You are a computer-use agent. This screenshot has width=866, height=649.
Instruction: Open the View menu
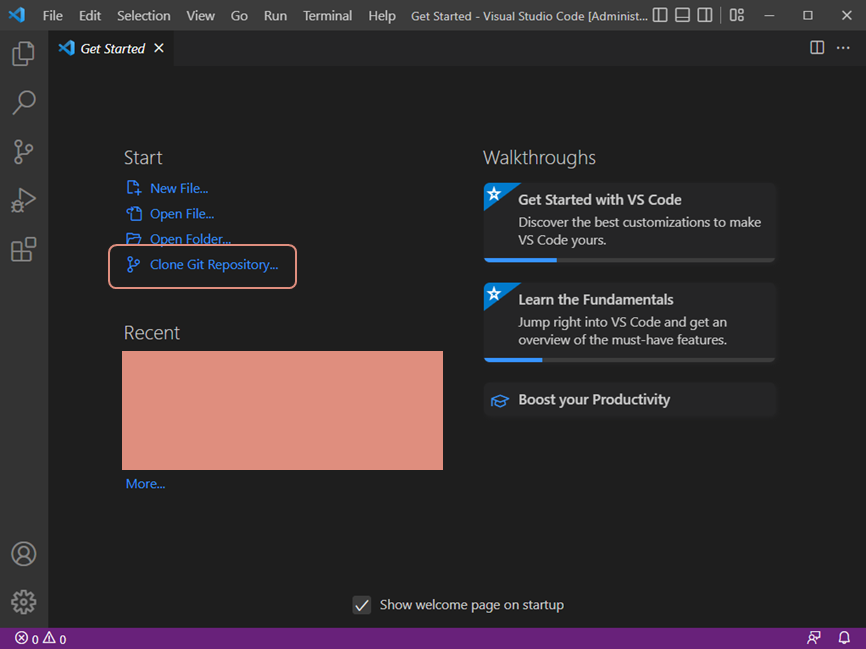[x=200, y=15]
